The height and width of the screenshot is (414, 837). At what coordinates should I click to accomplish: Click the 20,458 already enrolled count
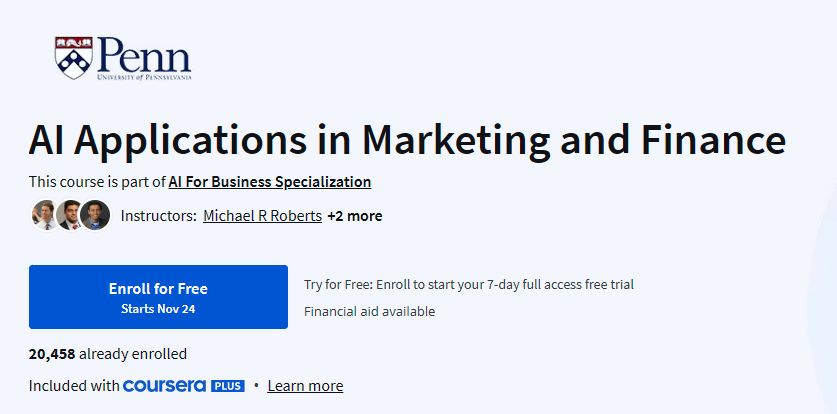pyautogui.click(x=108, y=353)
